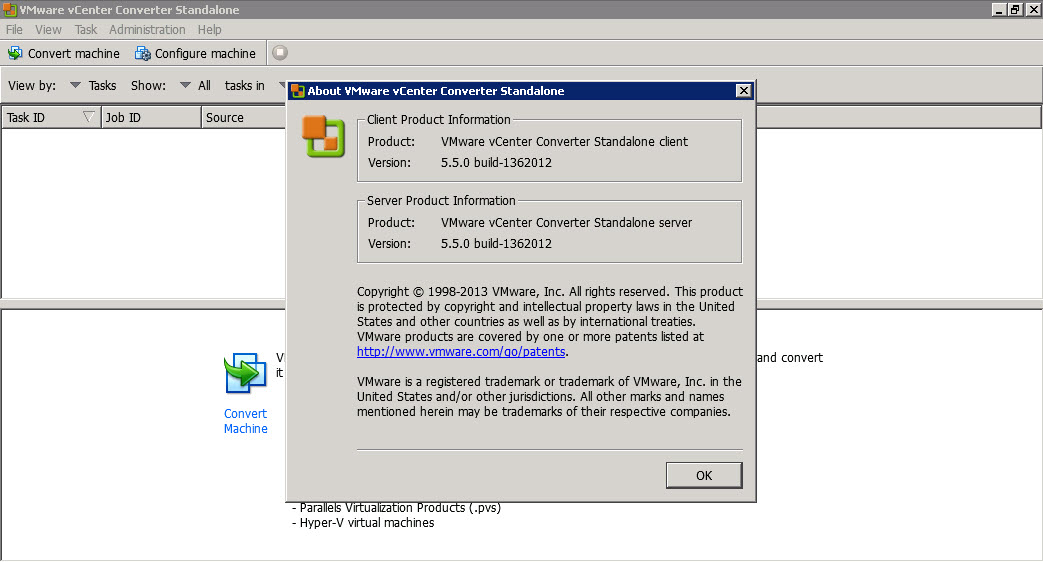This screenshot has height=562, width=1043.
Task: Open the View by Tasks dropdown arrow
Action: [75, 85]
